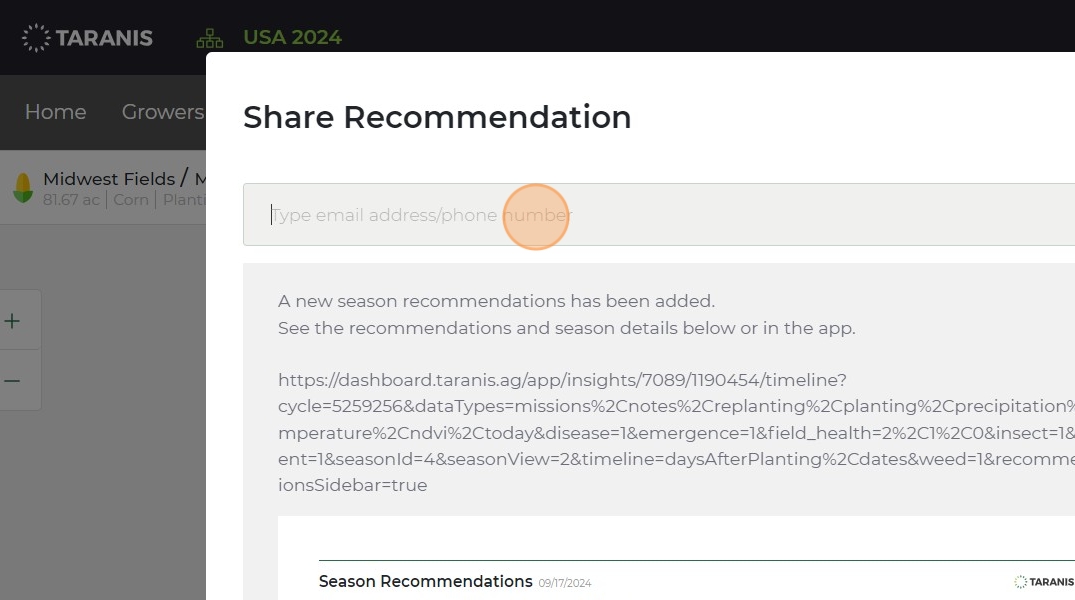Click the 81.67 ac field size label
Image resolution: width=1075 pixels, height=600 pixels.
tap(71, 200)
